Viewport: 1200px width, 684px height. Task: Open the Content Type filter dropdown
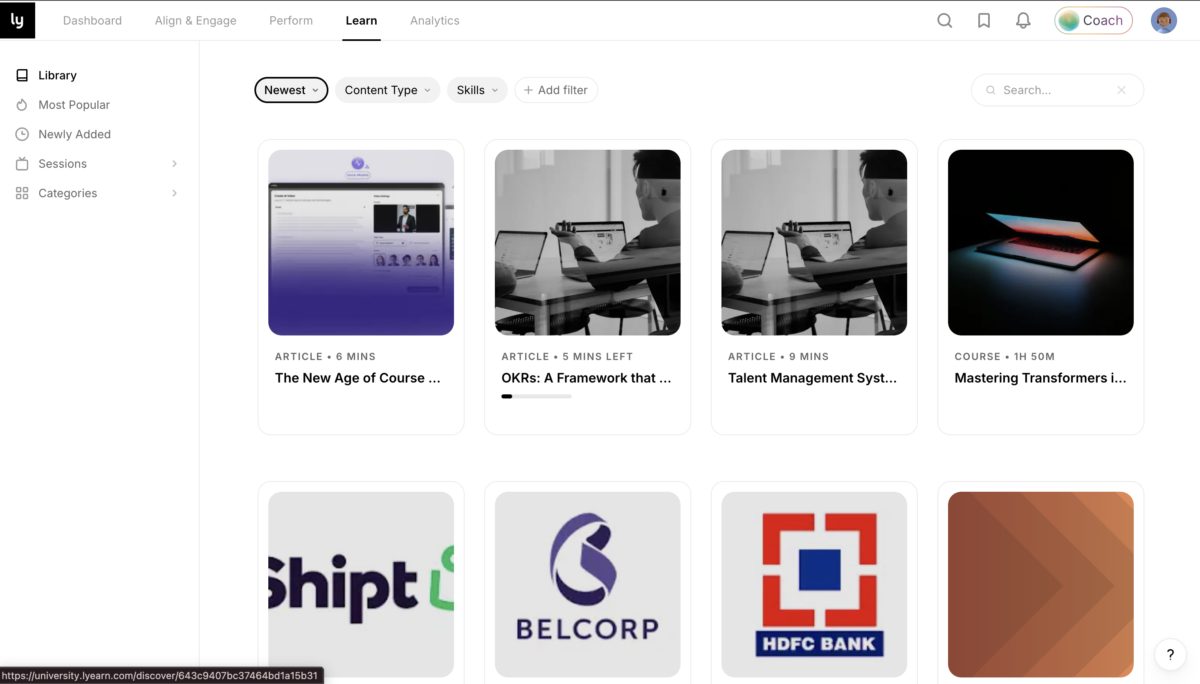click(x=387, y=90)
